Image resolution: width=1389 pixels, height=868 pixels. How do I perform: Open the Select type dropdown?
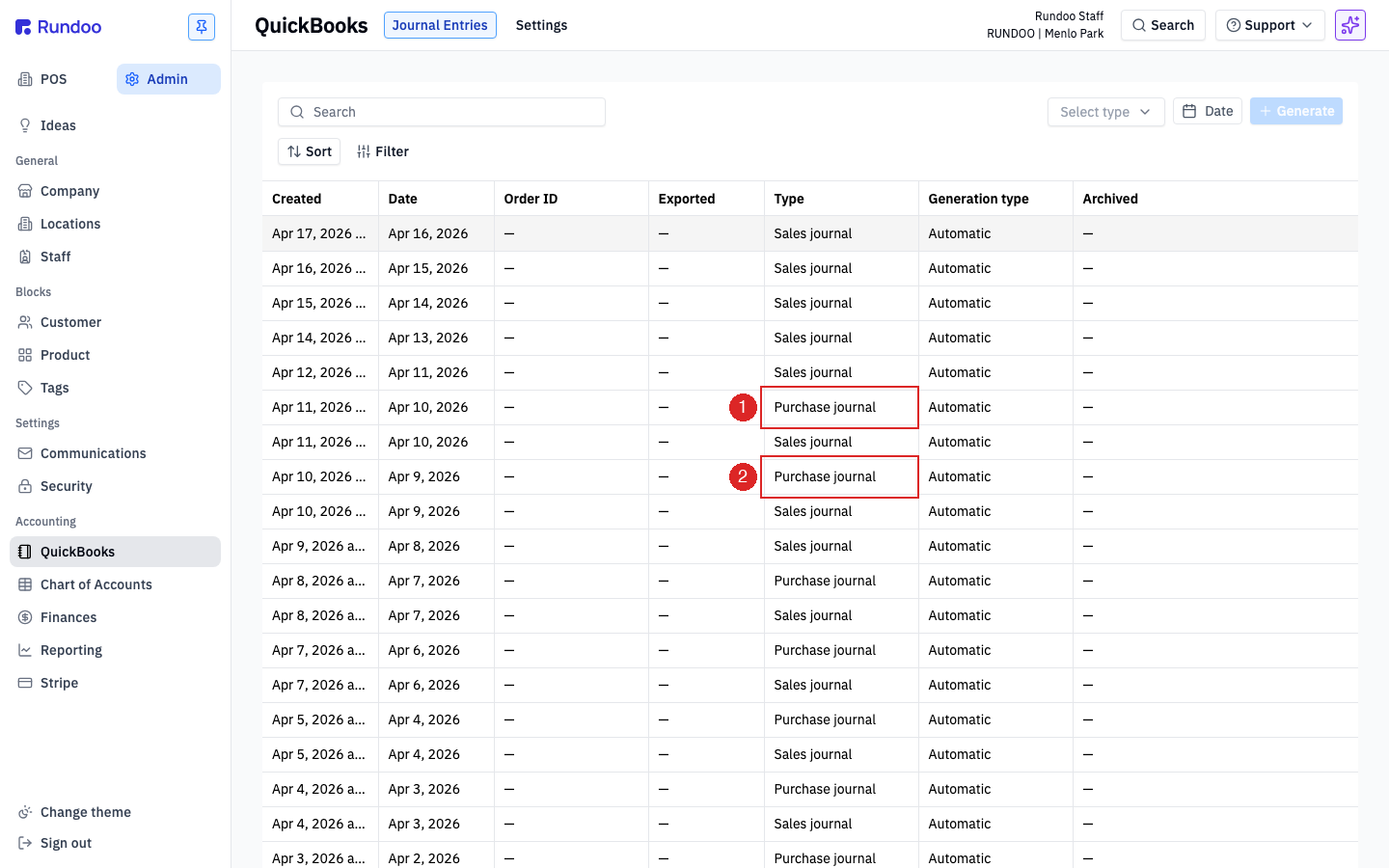coord(1106,112)
